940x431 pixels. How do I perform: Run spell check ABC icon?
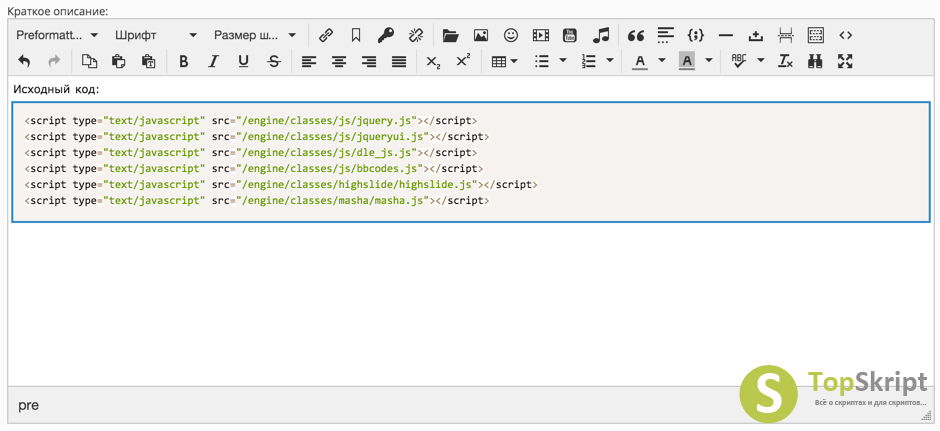pos(739,61)
